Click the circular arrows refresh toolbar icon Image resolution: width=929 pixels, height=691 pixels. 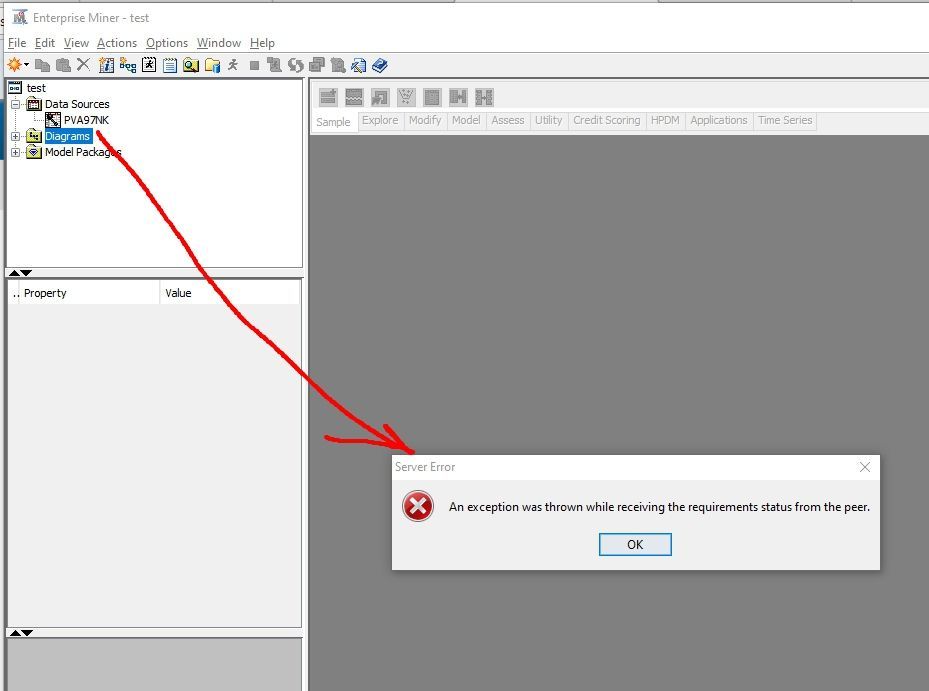point(295,65)
